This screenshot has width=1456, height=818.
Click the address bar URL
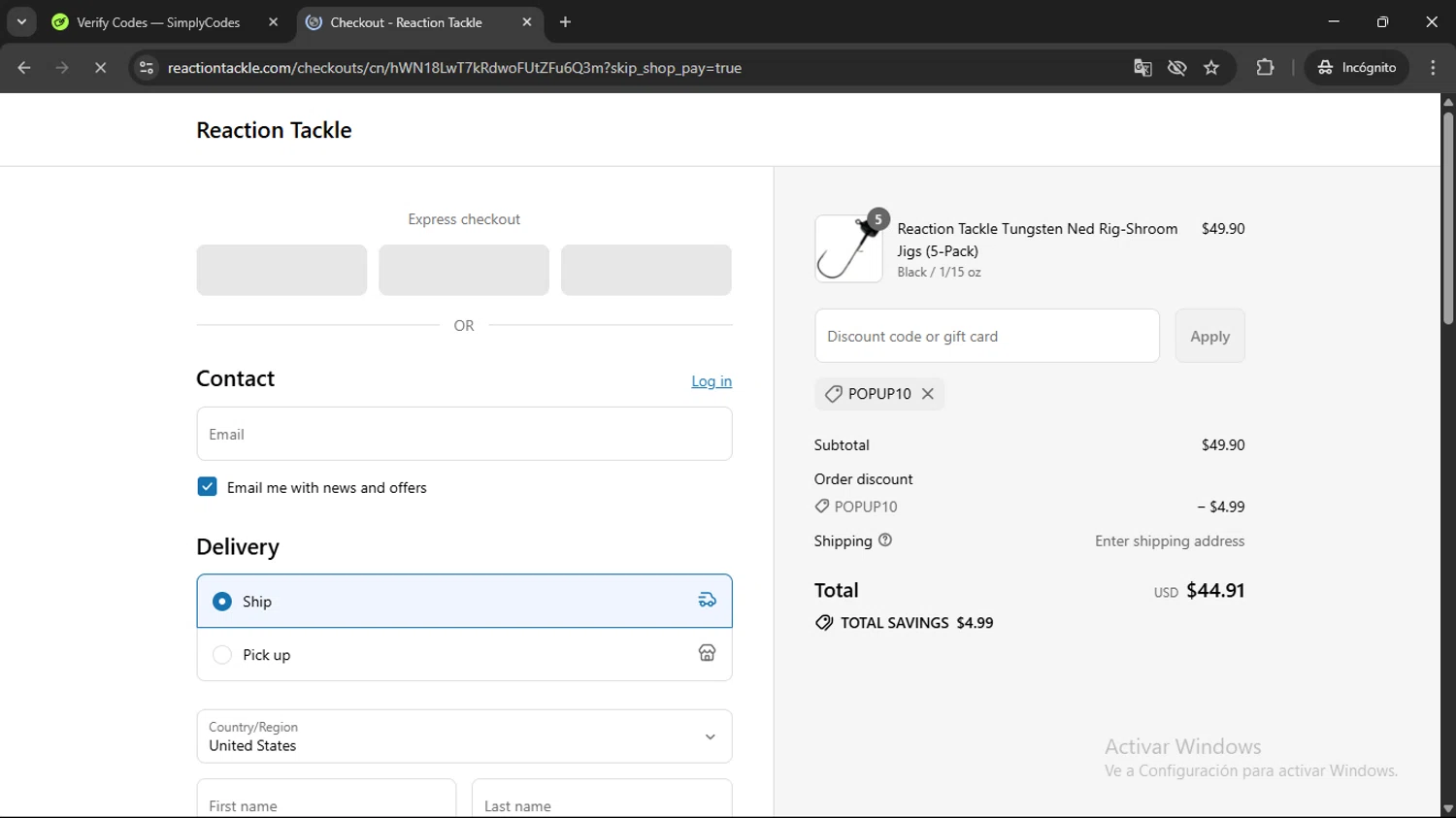(x=454, y=68)
